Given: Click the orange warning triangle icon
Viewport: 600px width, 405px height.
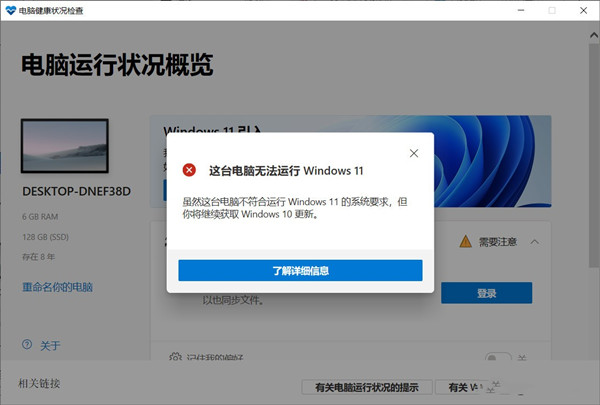Looking at the screenshot, I should tap(465, 242).
